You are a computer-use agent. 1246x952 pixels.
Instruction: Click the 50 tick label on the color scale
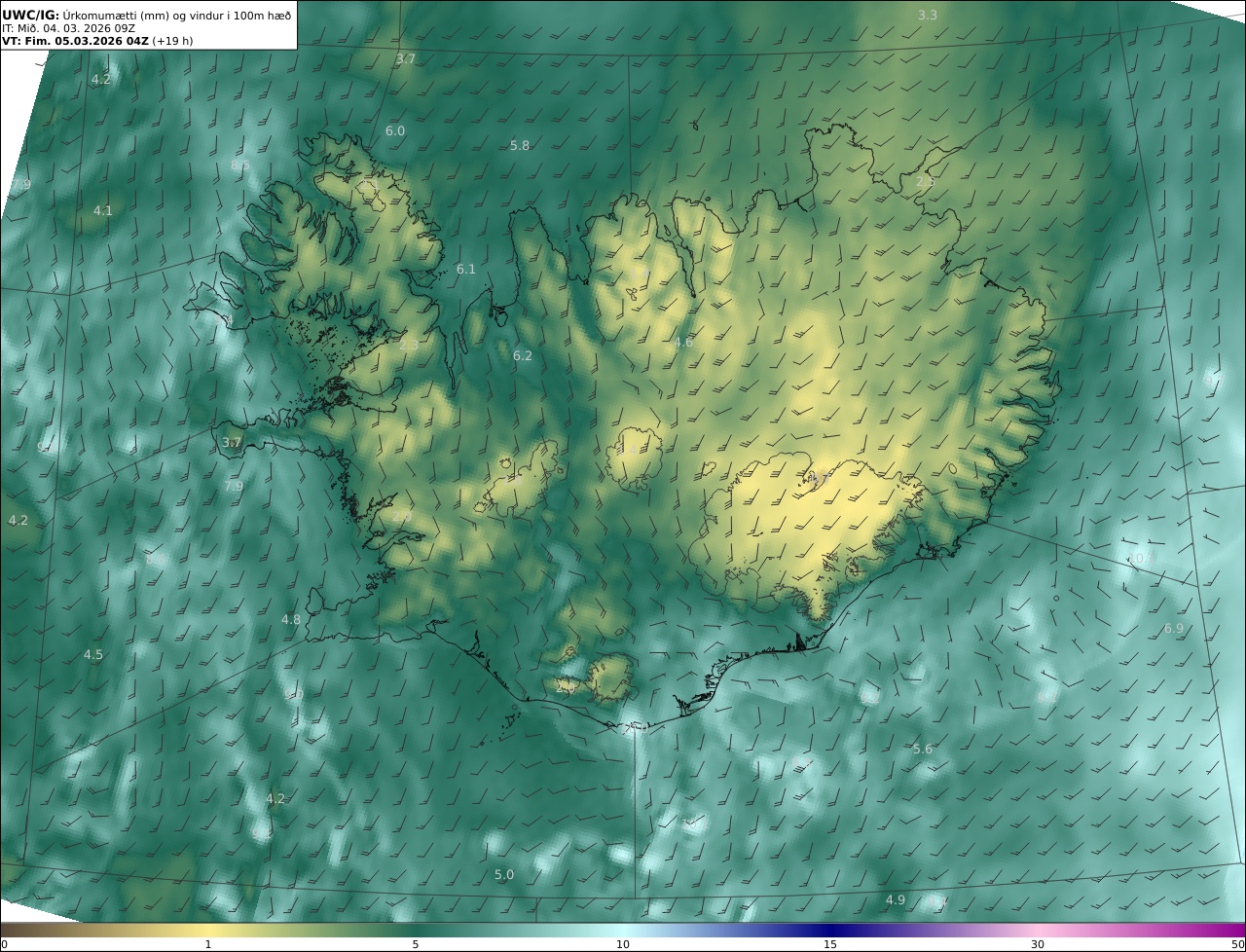(1237, 944)
